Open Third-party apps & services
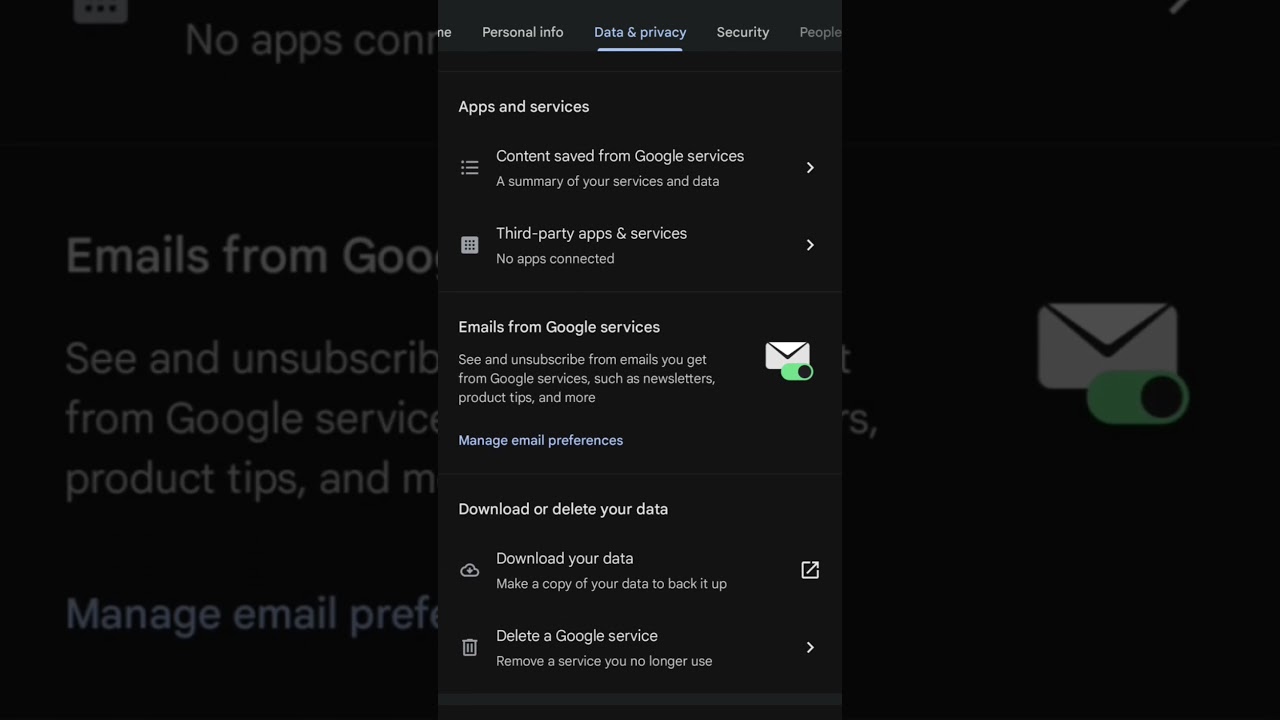Image resolution: width=1280 pixels, height=720 pixels. pos(640,245)
